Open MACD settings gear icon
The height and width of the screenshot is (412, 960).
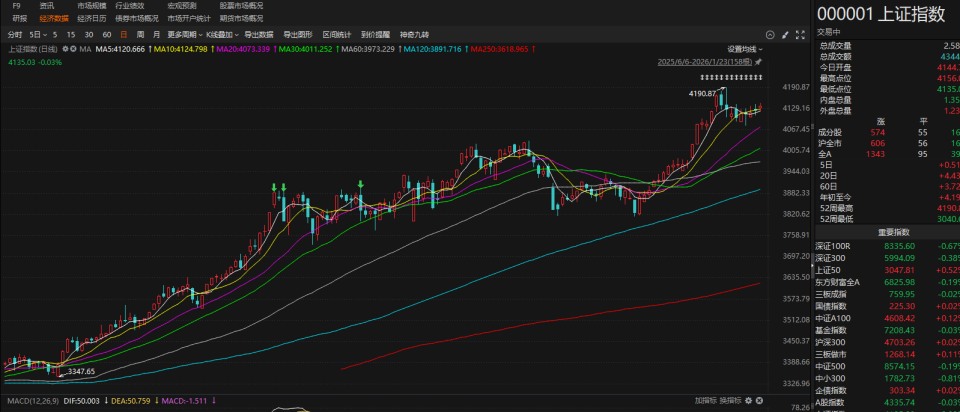point(748,400)
